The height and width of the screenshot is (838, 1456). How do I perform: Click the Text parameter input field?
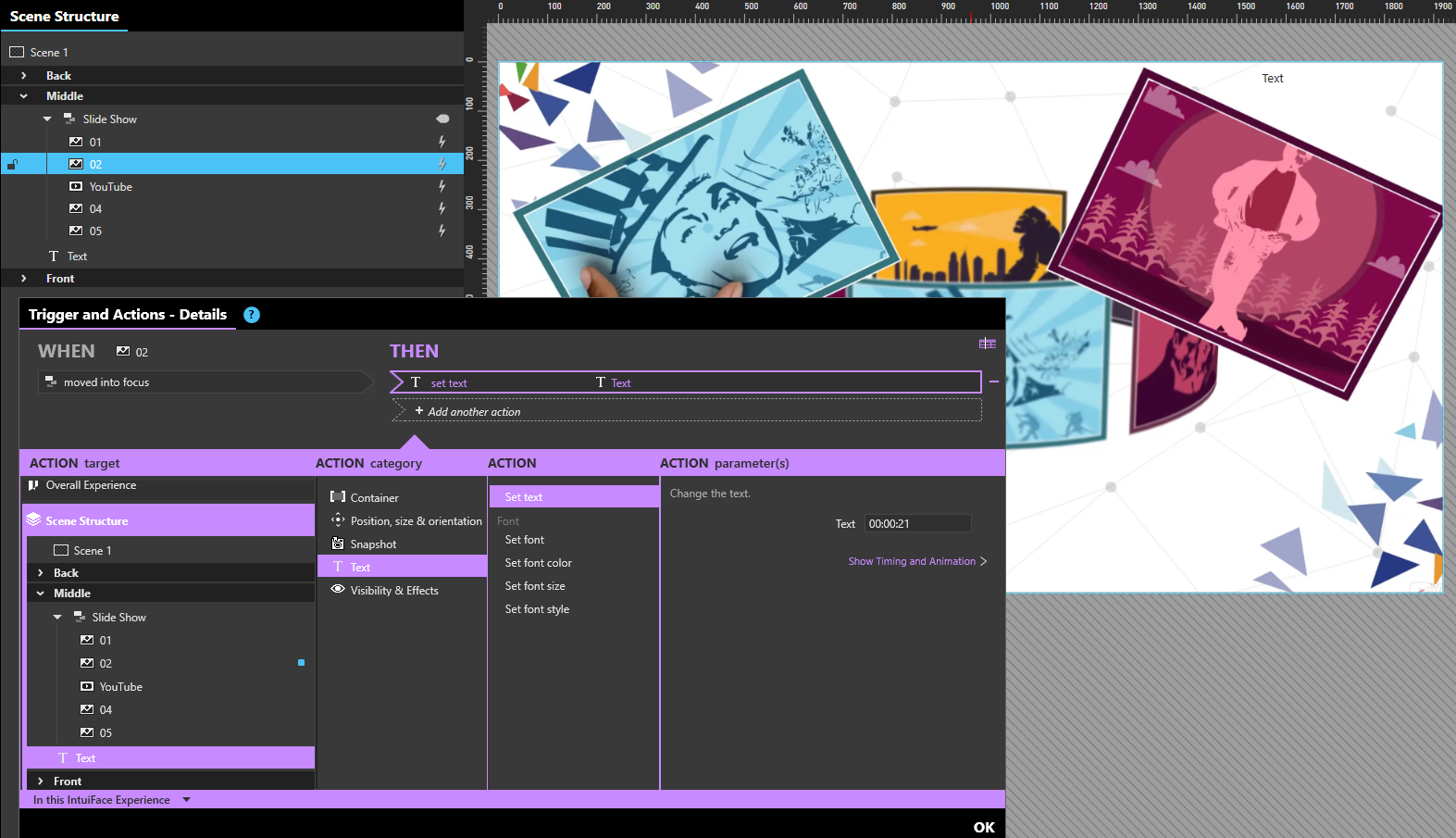coord(917,523)
